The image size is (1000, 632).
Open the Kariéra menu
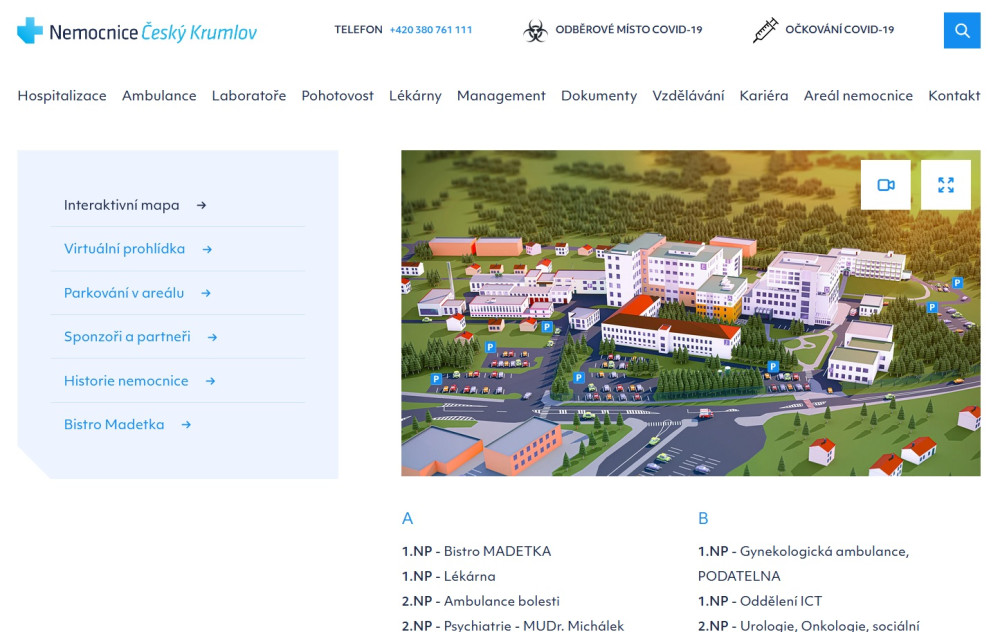(x=764, y=96)
